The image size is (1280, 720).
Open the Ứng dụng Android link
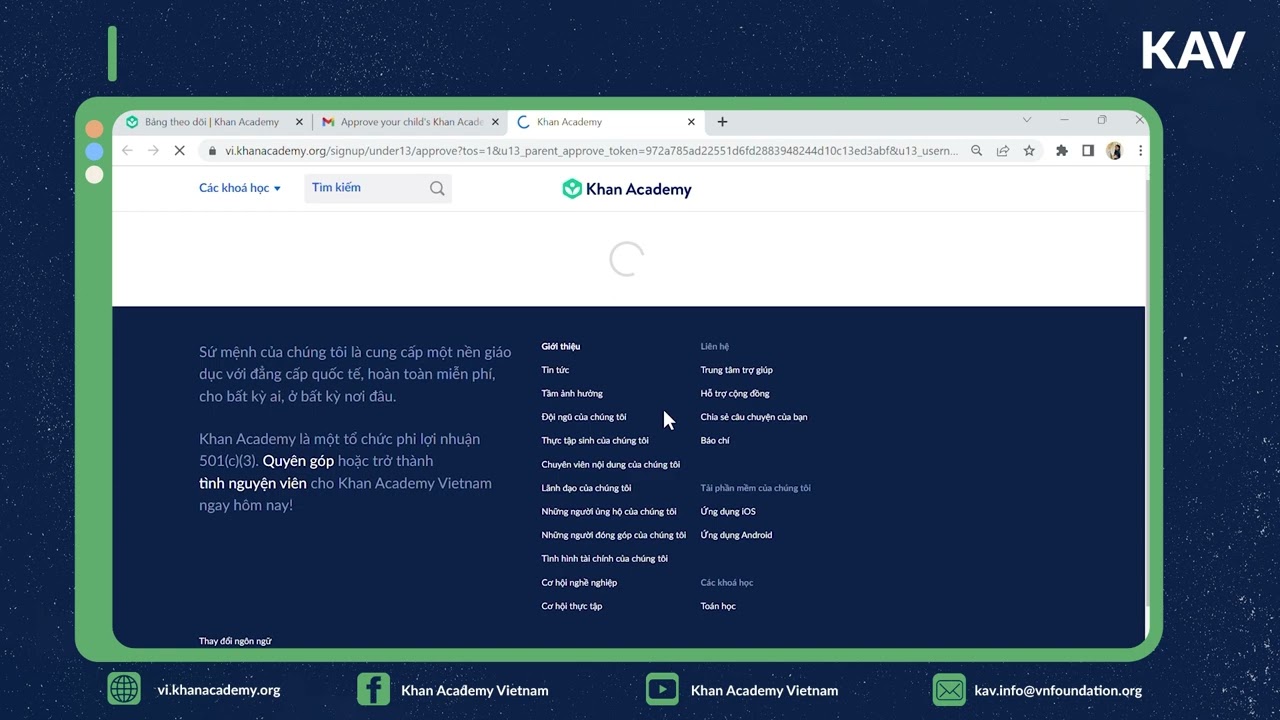(x=736, y=535)
